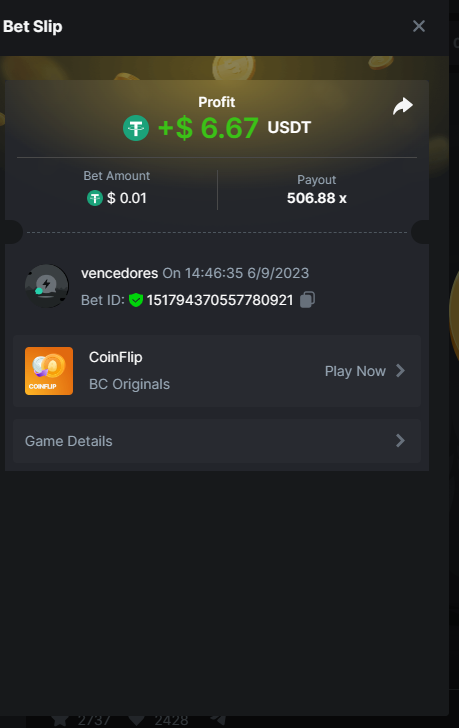
Task: Select the Bet ID number text
Action: (x=220, y=300)
